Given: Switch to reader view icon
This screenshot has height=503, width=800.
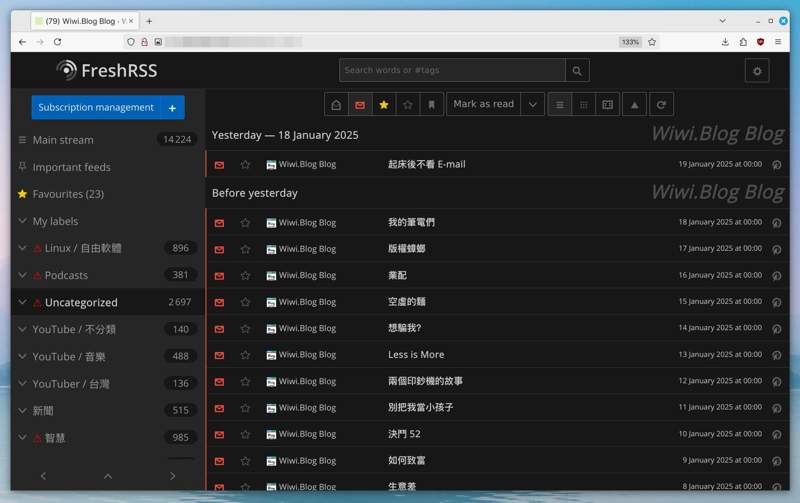Looking at the screenshot, I should pyautogui.click(x=607, y=105).
